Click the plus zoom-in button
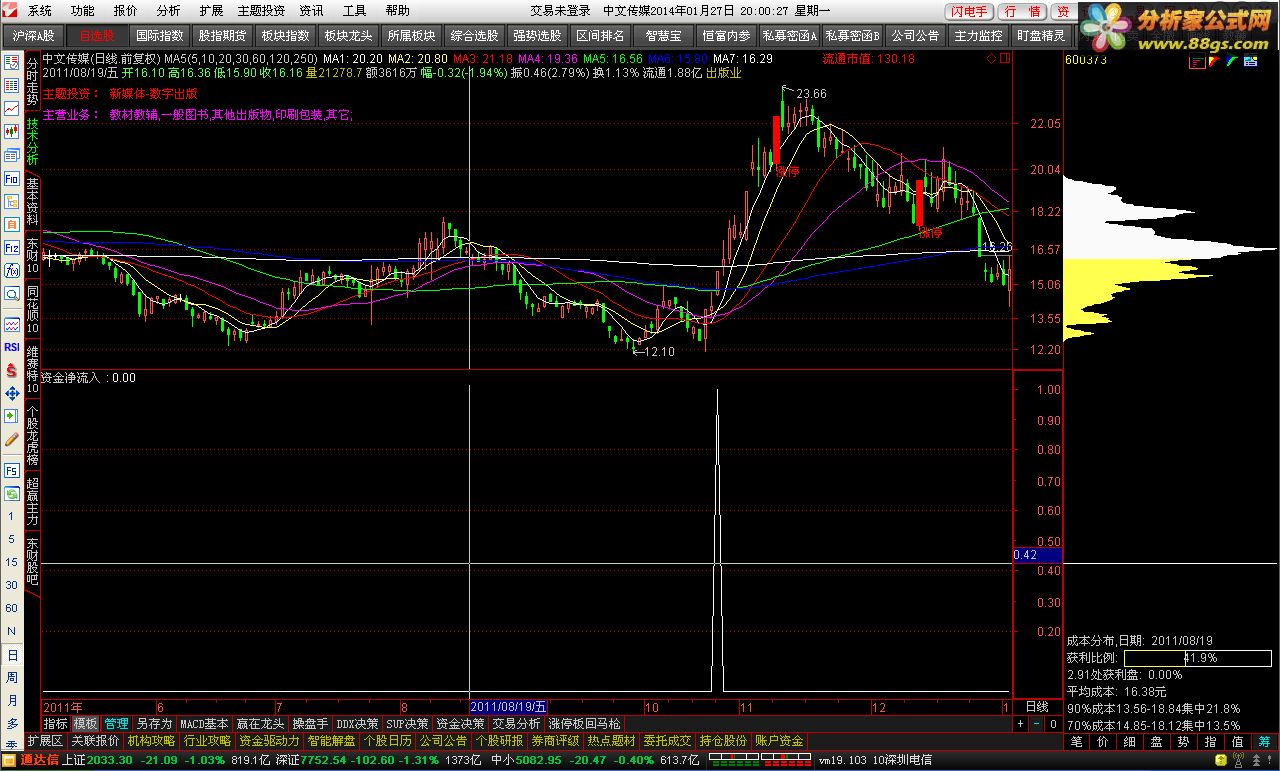This screenshot has height=771, width=1280. click(x=1021, y=723)
